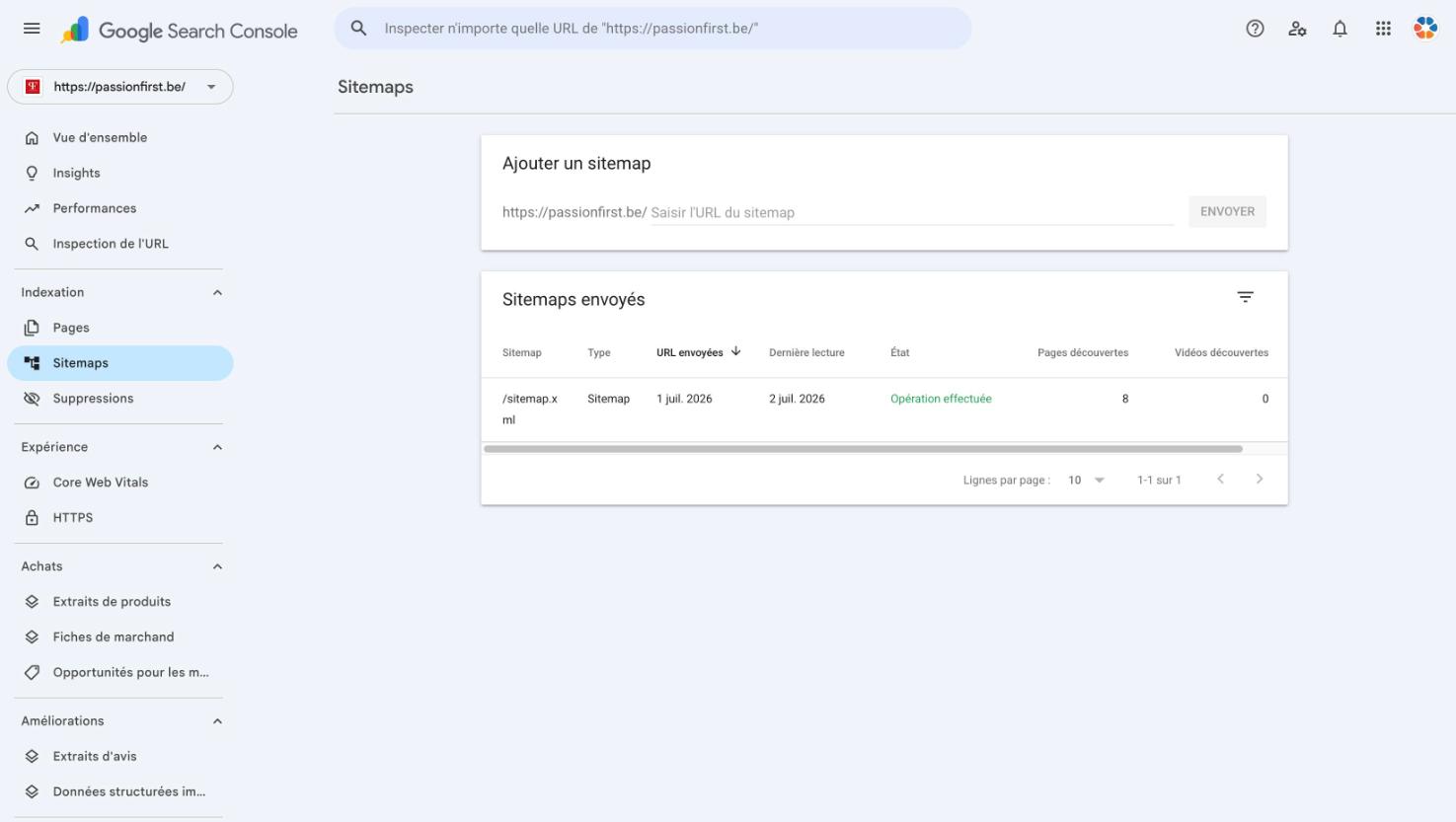Click the Opportunités tag icon
1456x822 pixels.
click(32, 673)
